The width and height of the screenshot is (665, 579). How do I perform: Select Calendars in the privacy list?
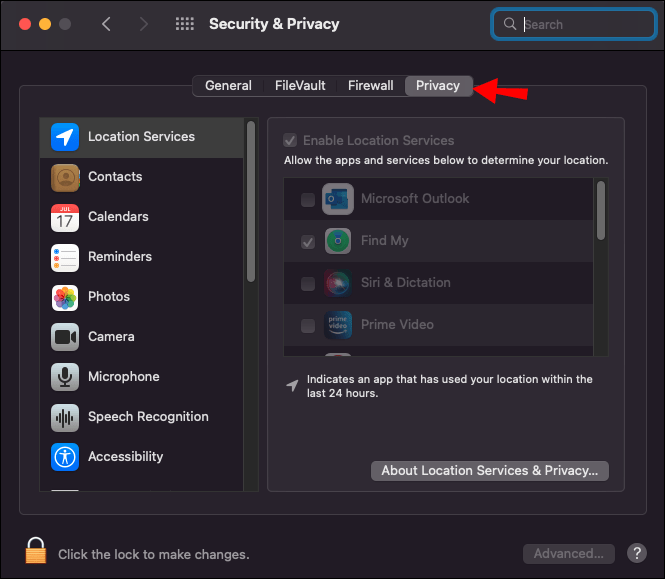pyautogui.click(x=142, y=217)
